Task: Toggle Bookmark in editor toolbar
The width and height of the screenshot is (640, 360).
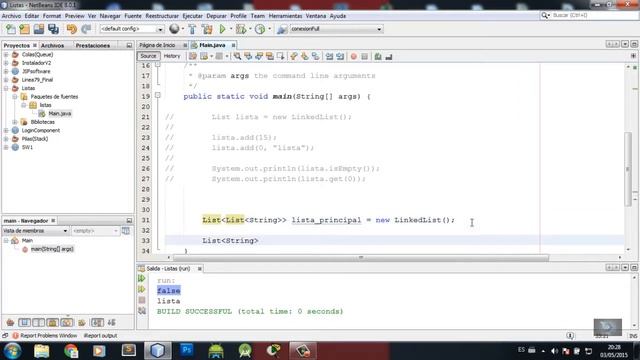Action: point(316,56)
